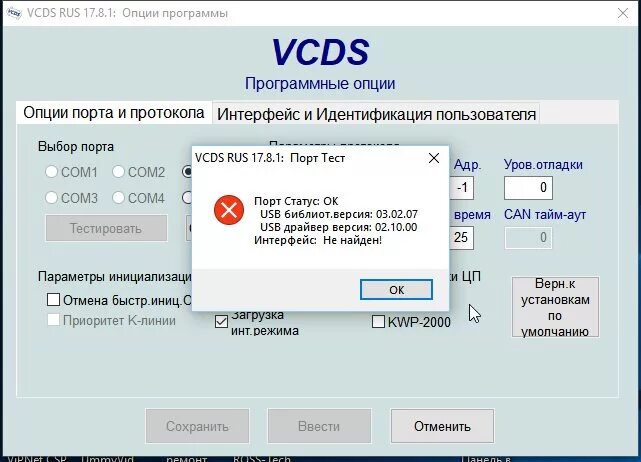Click the Уров.отладки label
The height and width of the screenshot is (462, 641).
tap(543, 164)
